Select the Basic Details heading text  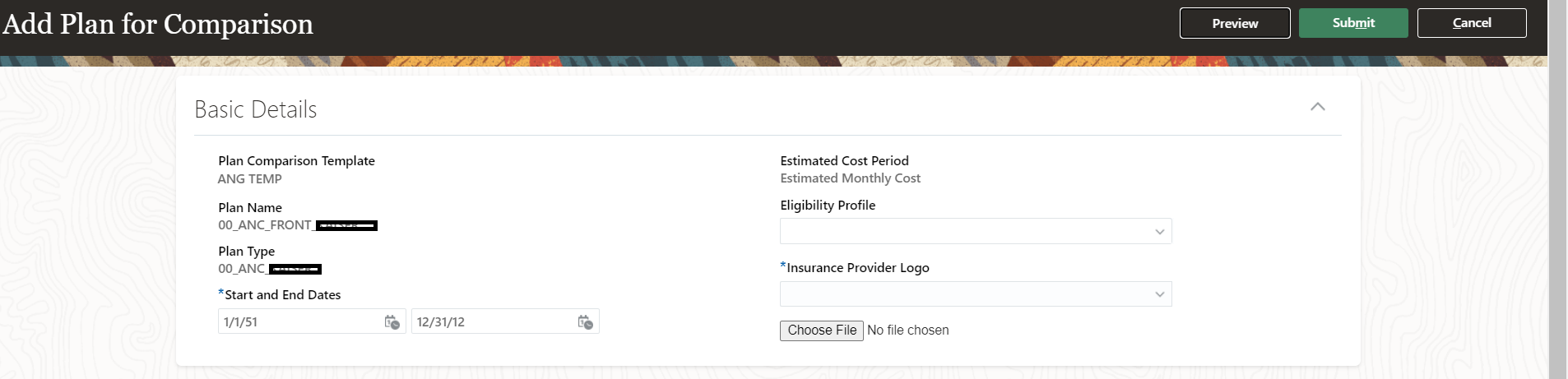pos(255,109)
